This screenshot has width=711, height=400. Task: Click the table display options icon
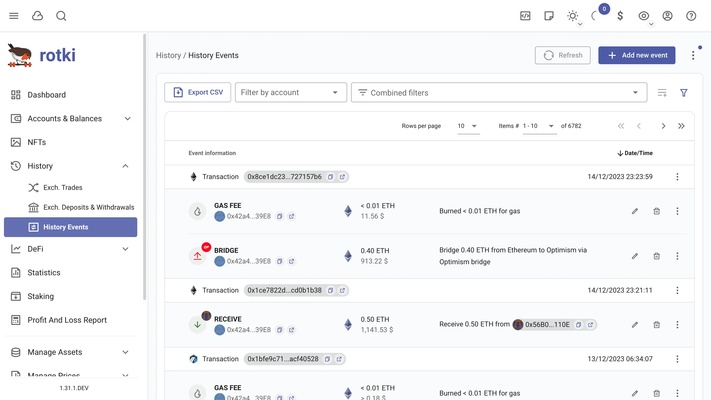[662, 93]
